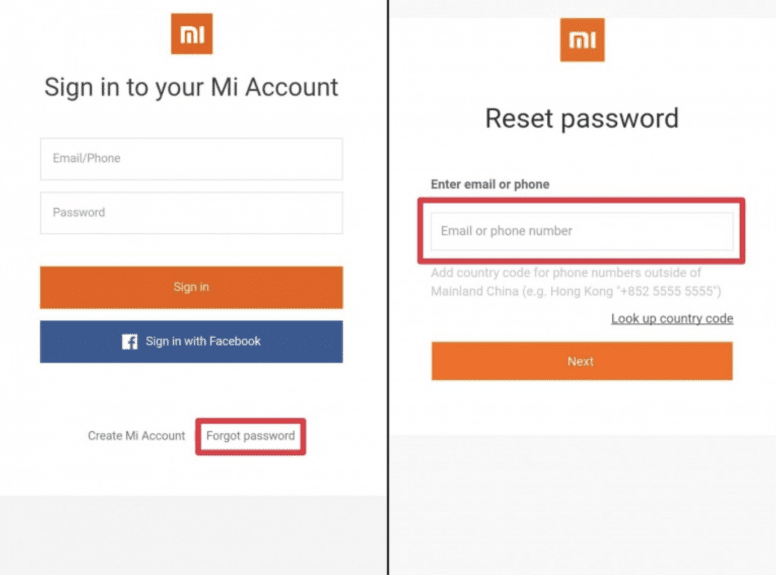
Task: Click the Mi logo above sign-in form
Action: point(191,34)
